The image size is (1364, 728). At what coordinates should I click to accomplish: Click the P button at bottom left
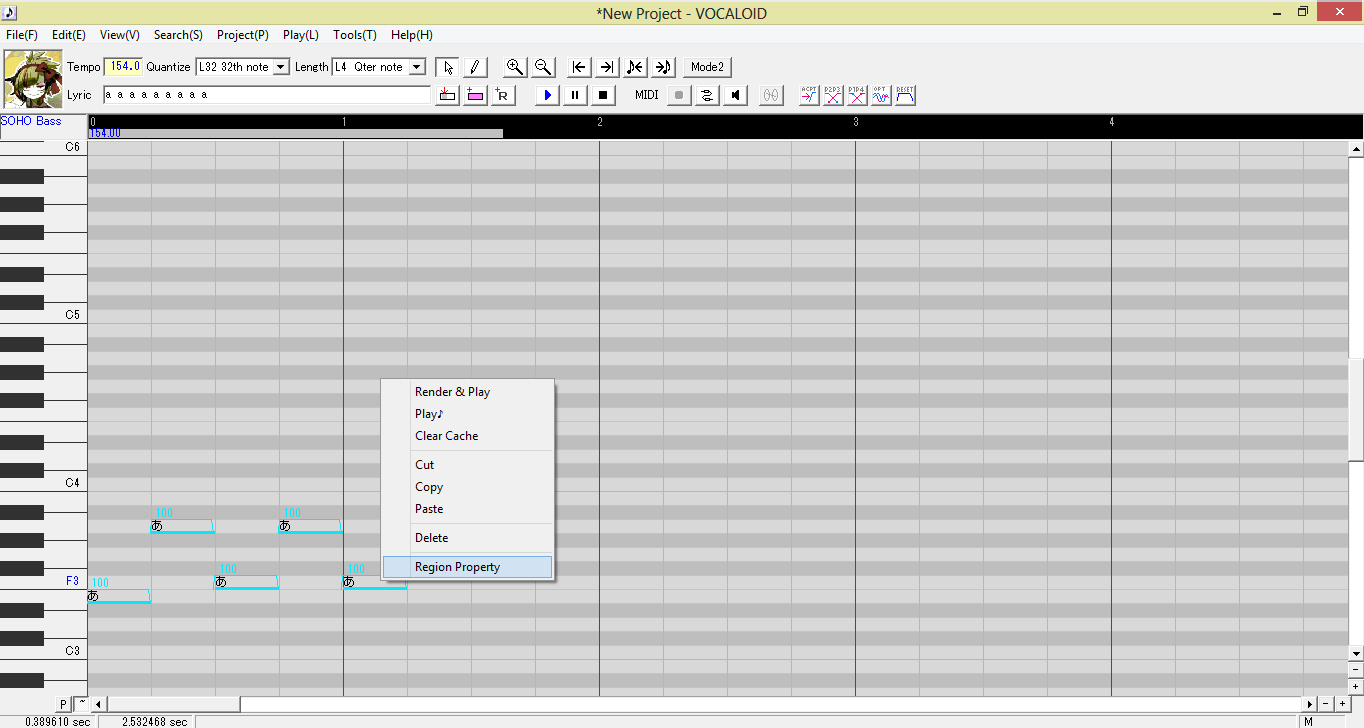(x=64, y=704)
